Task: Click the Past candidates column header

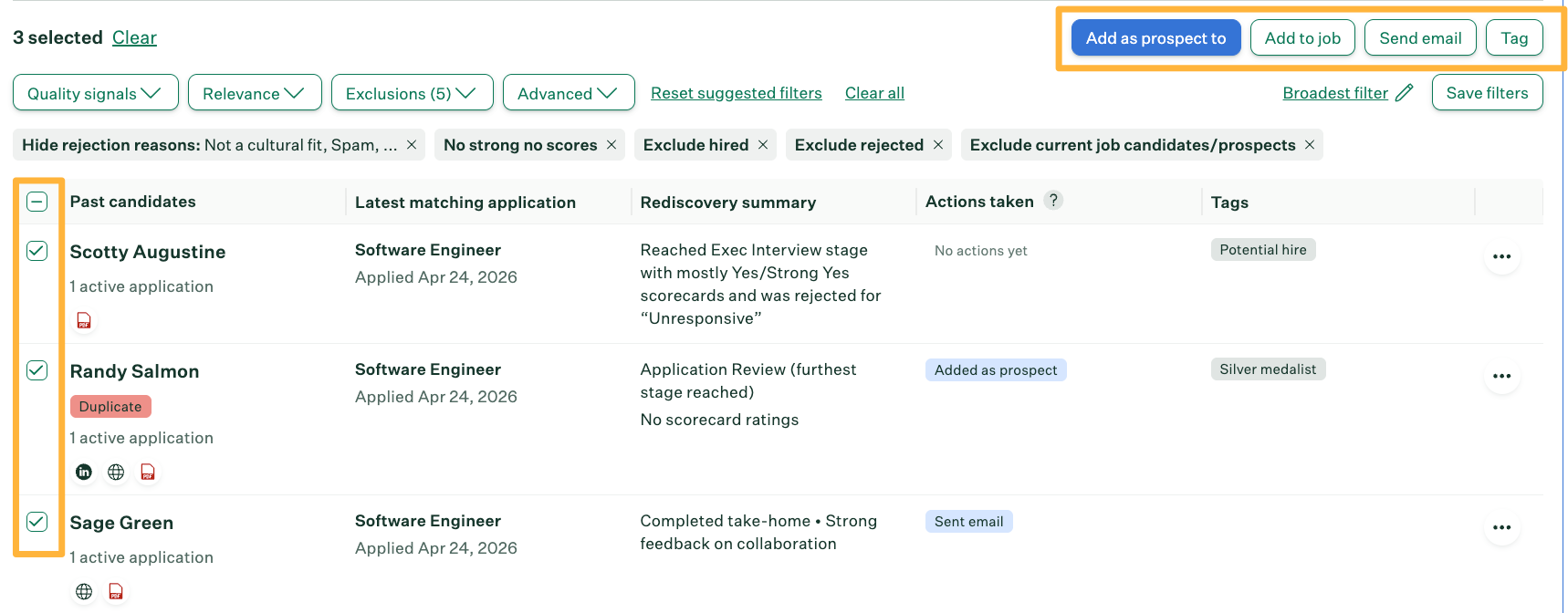Action: tap(132, 202)
